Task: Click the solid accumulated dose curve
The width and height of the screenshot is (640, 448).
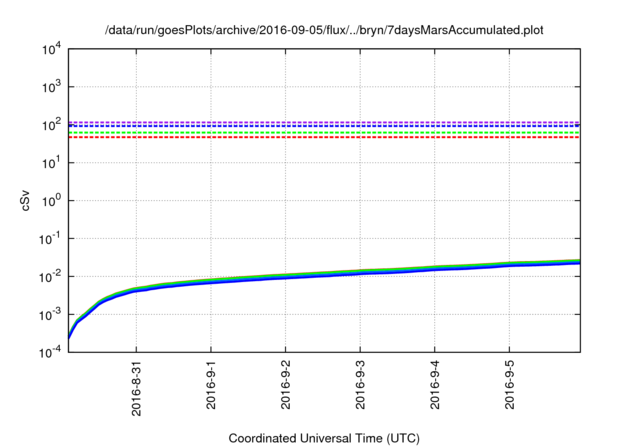Action: (324, 273)
